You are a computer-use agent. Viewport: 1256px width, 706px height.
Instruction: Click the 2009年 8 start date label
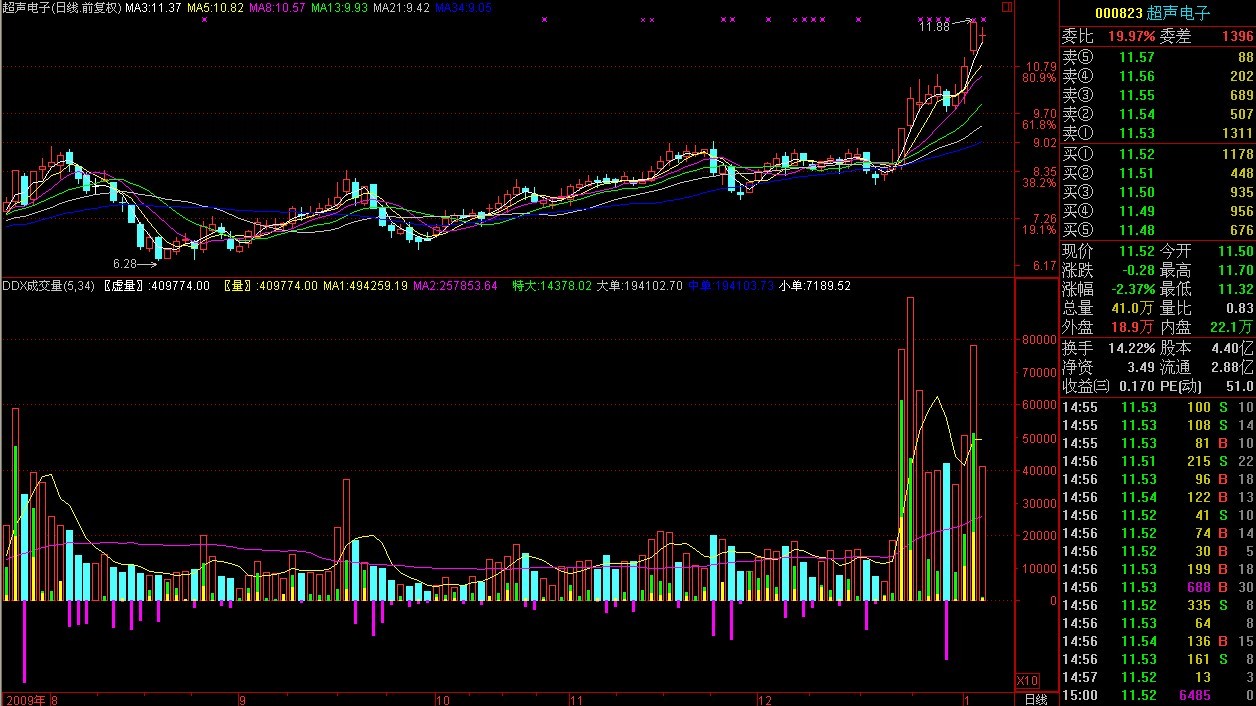[32, 699]
